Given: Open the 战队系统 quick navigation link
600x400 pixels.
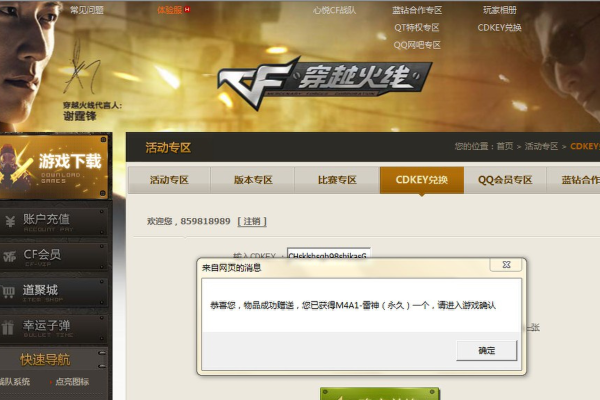Looking at the screenshot, I should coord(15,382).
